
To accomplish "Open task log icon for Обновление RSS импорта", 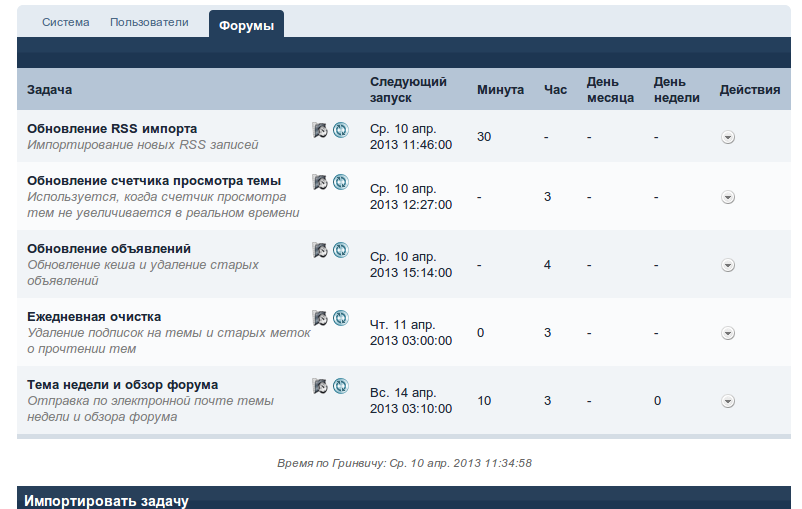I will (x=320, y=130).
